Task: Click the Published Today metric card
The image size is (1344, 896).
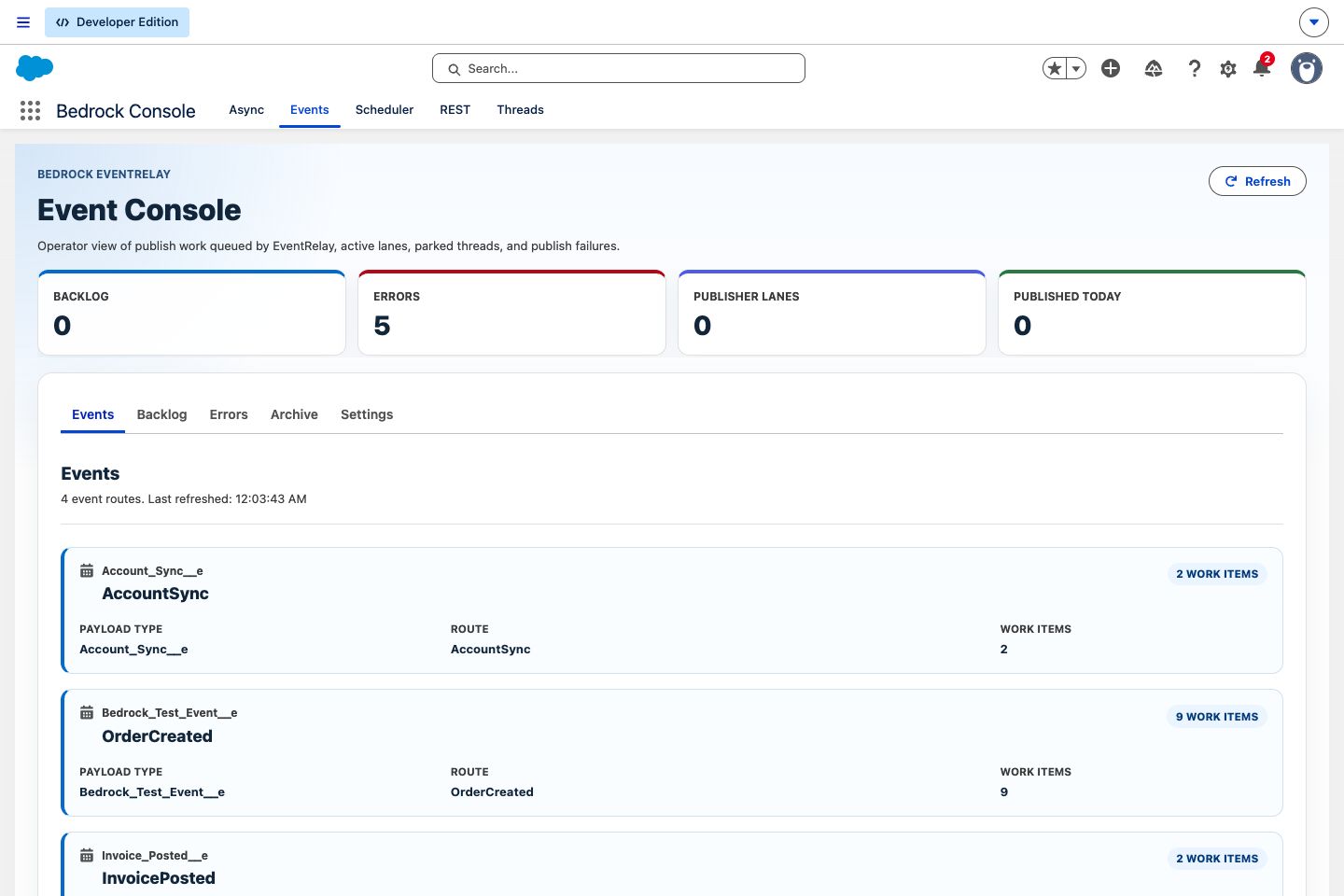Action: 1152,313
